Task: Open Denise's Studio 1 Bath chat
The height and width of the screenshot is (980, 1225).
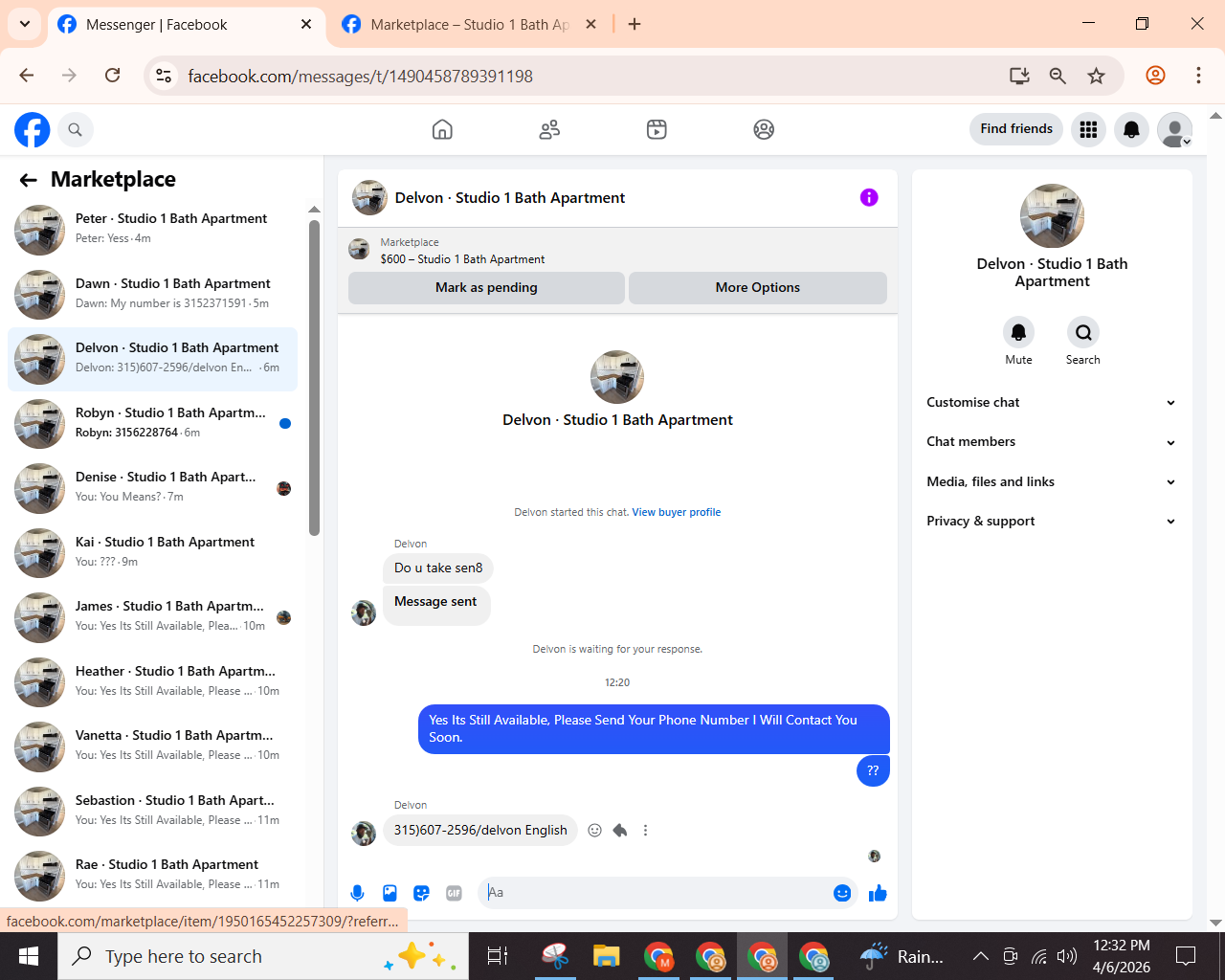Action: click(x=153, y=488)
